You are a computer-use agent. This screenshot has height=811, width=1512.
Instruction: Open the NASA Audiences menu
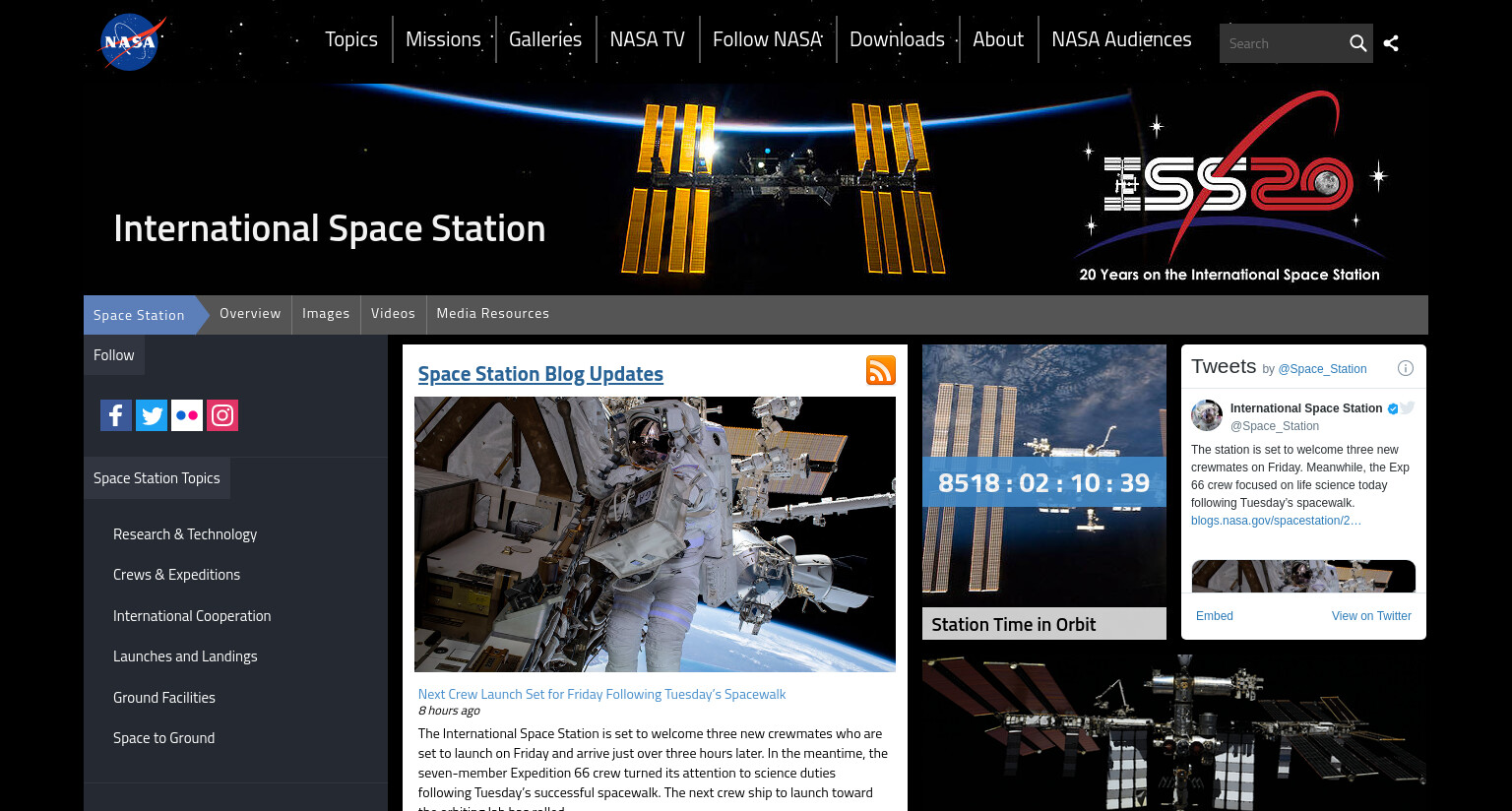[1121, 39]
